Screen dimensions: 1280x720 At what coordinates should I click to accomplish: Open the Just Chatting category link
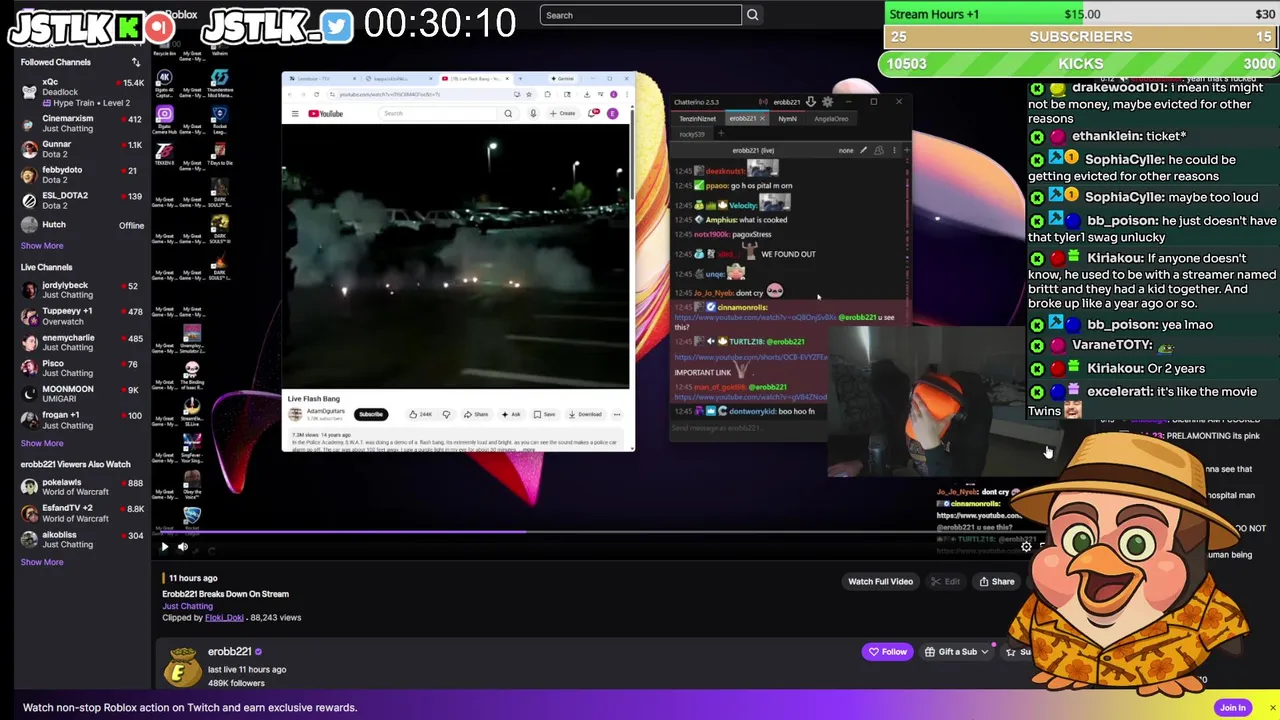(x=187, y=606)
